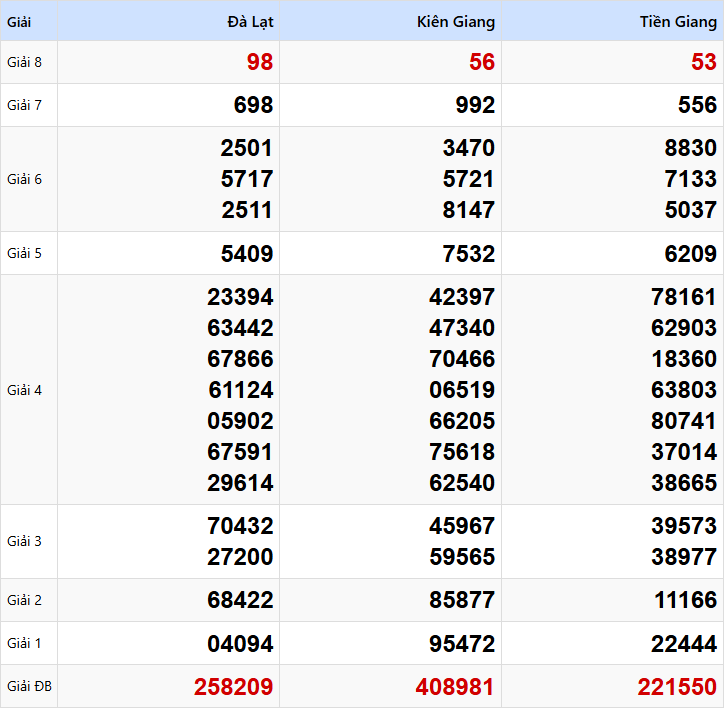725x710 pixels.
Task: Select special prize number 408981
Action: [455, 686]
